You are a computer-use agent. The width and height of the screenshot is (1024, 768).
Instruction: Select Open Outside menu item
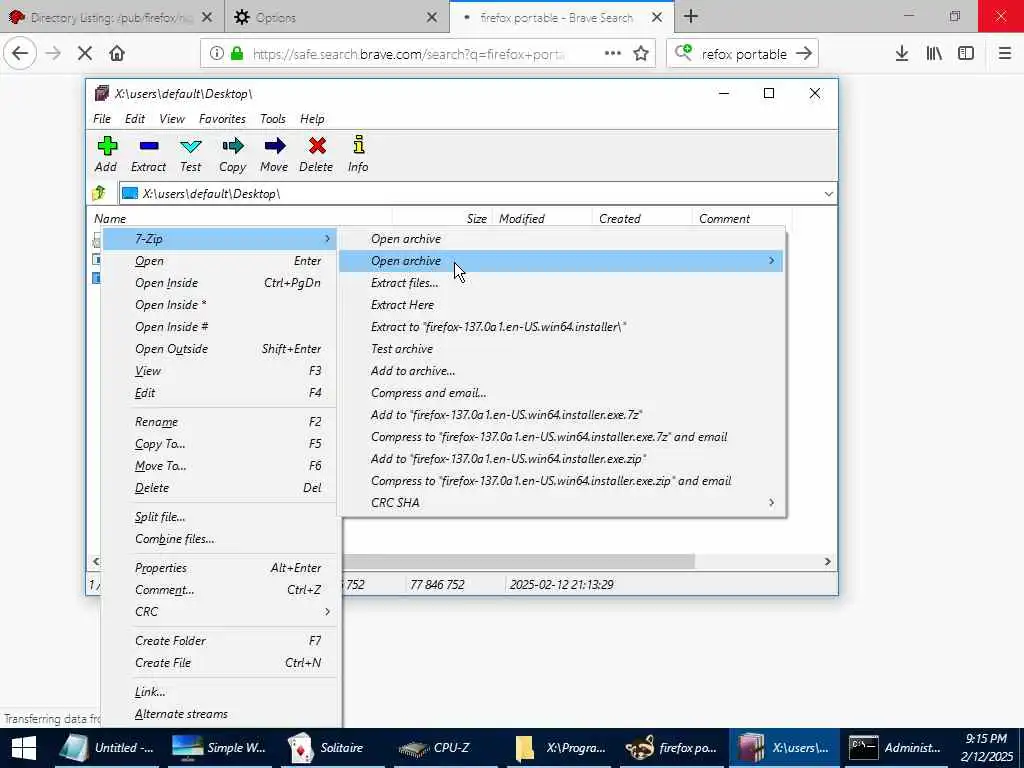point(220,349)
